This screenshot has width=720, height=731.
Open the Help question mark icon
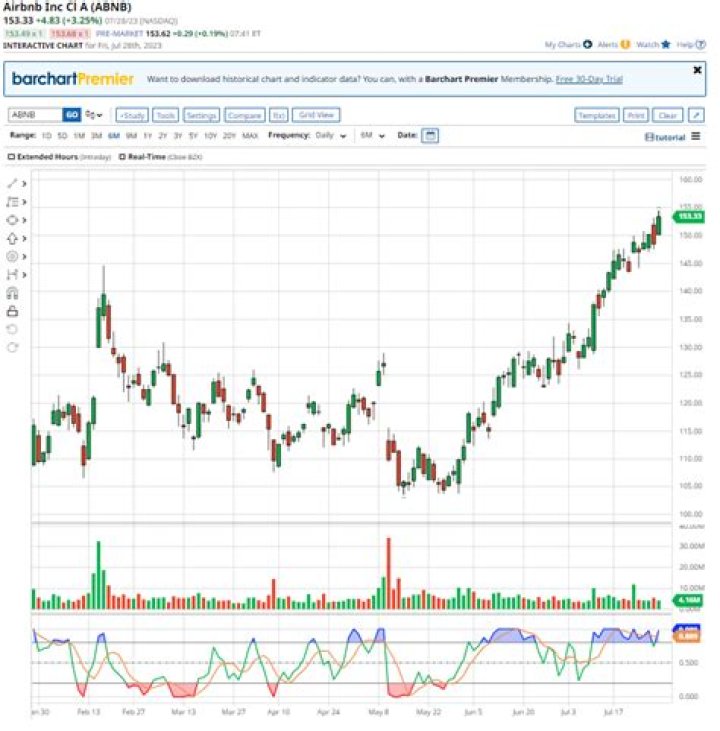click(700, 44)
